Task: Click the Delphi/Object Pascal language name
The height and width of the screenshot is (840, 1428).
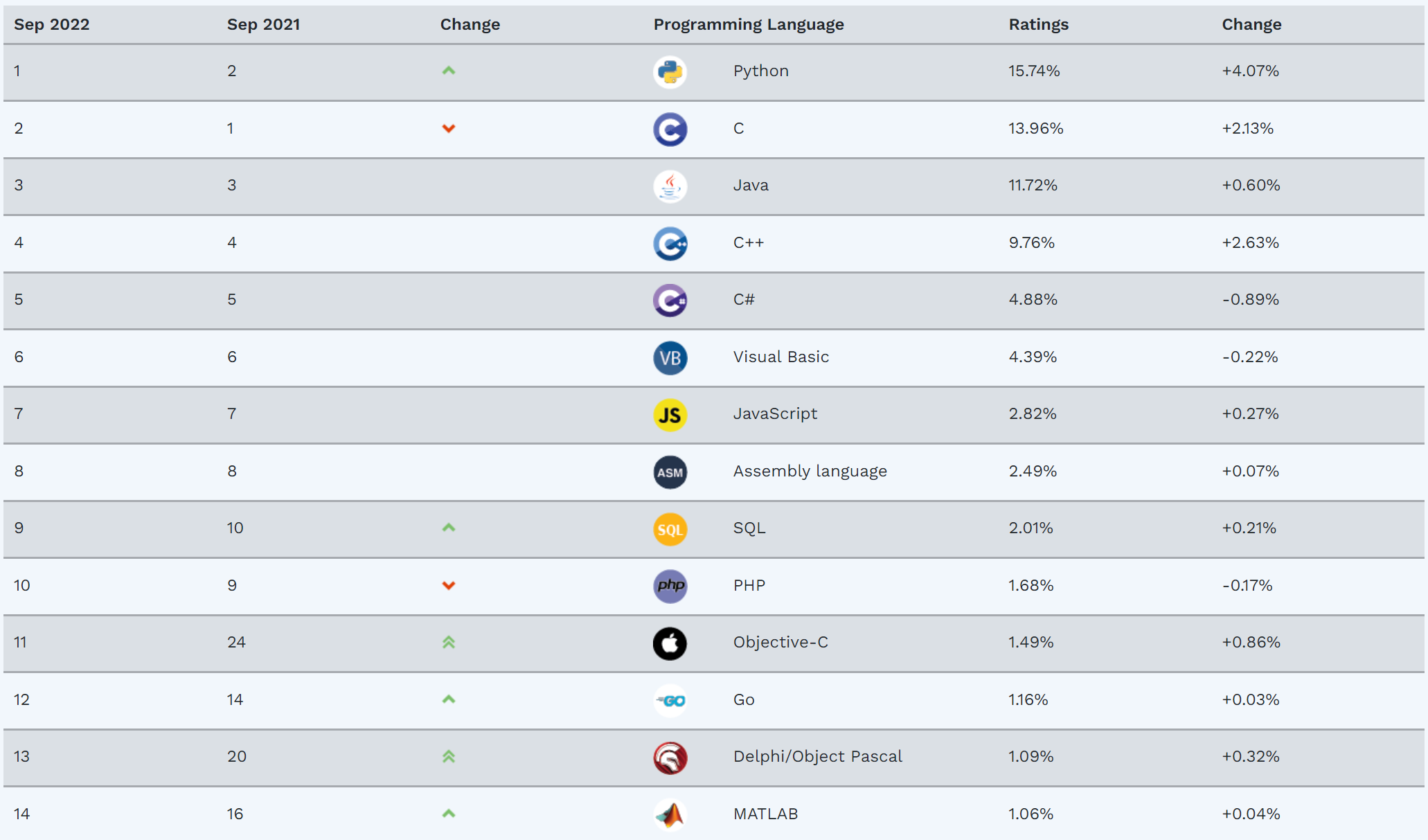Action: point(817,756)
